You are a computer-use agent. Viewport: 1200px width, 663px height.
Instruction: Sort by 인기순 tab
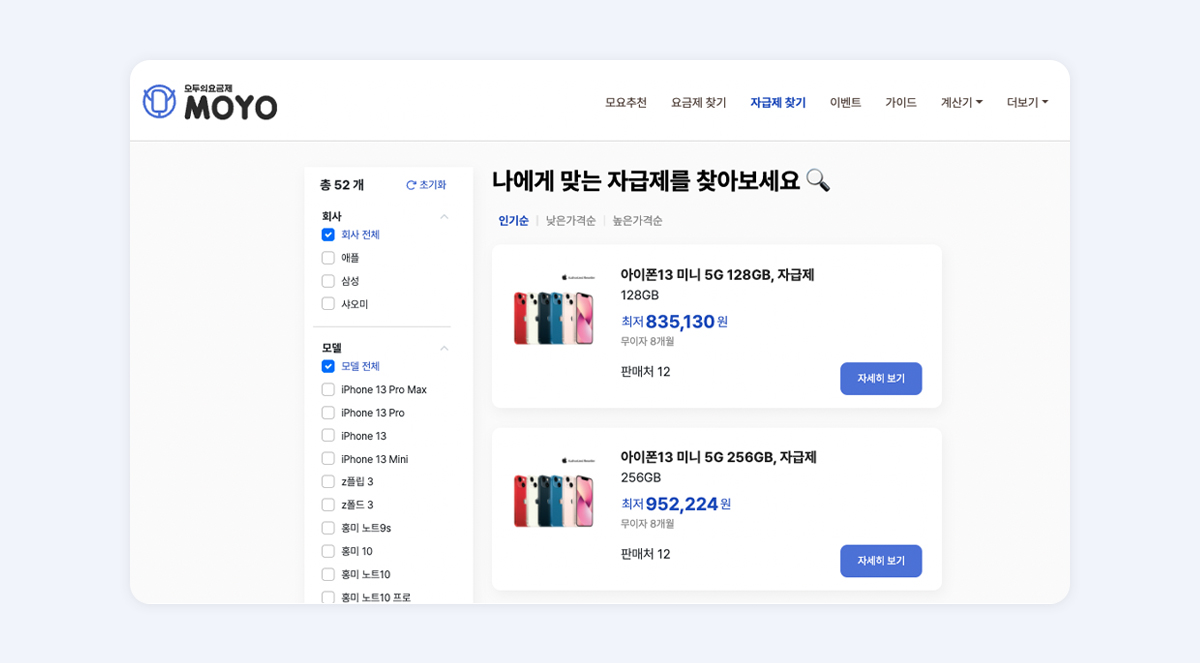513,221
